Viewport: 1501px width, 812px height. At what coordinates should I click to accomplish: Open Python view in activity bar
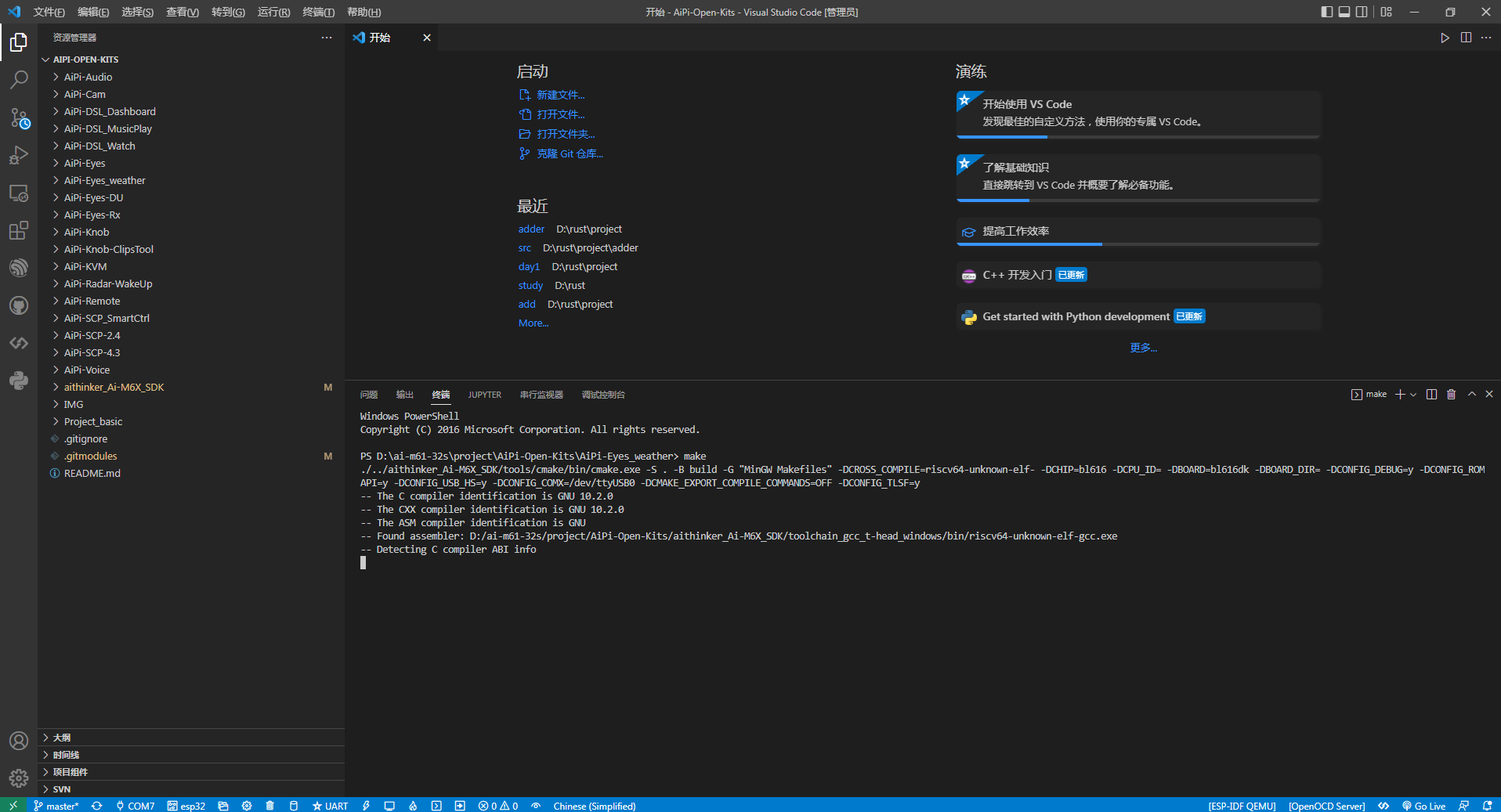coord(19,381)
